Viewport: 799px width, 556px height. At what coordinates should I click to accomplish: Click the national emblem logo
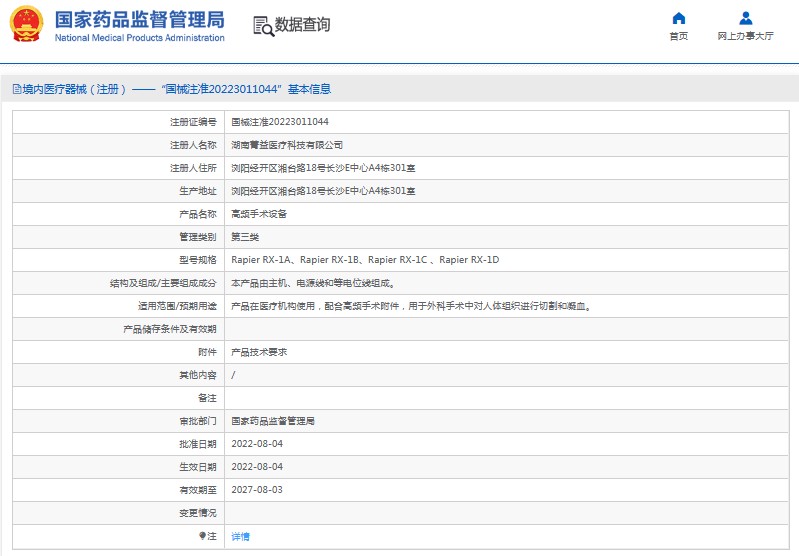pos(26,23)
